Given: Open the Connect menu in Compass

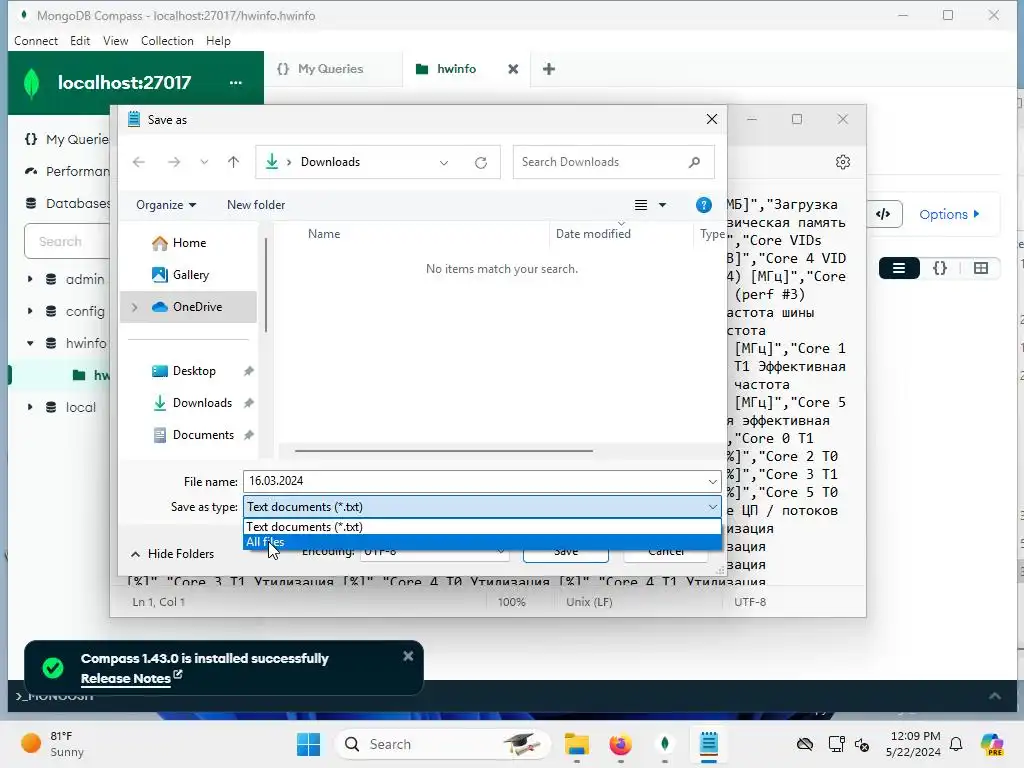Looking at the screenshot, I should point(36,40).
